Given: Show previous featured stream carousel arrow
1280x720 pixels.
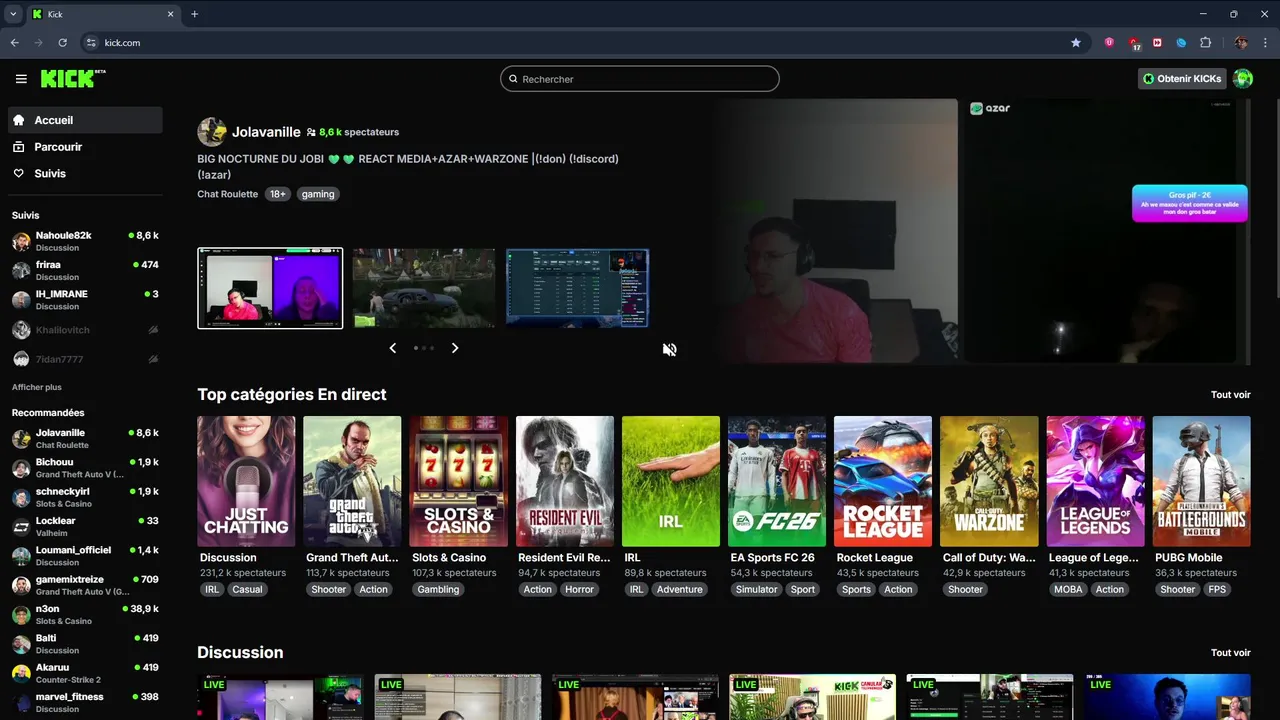Looking at the screenshot, I should coord(392,348).
